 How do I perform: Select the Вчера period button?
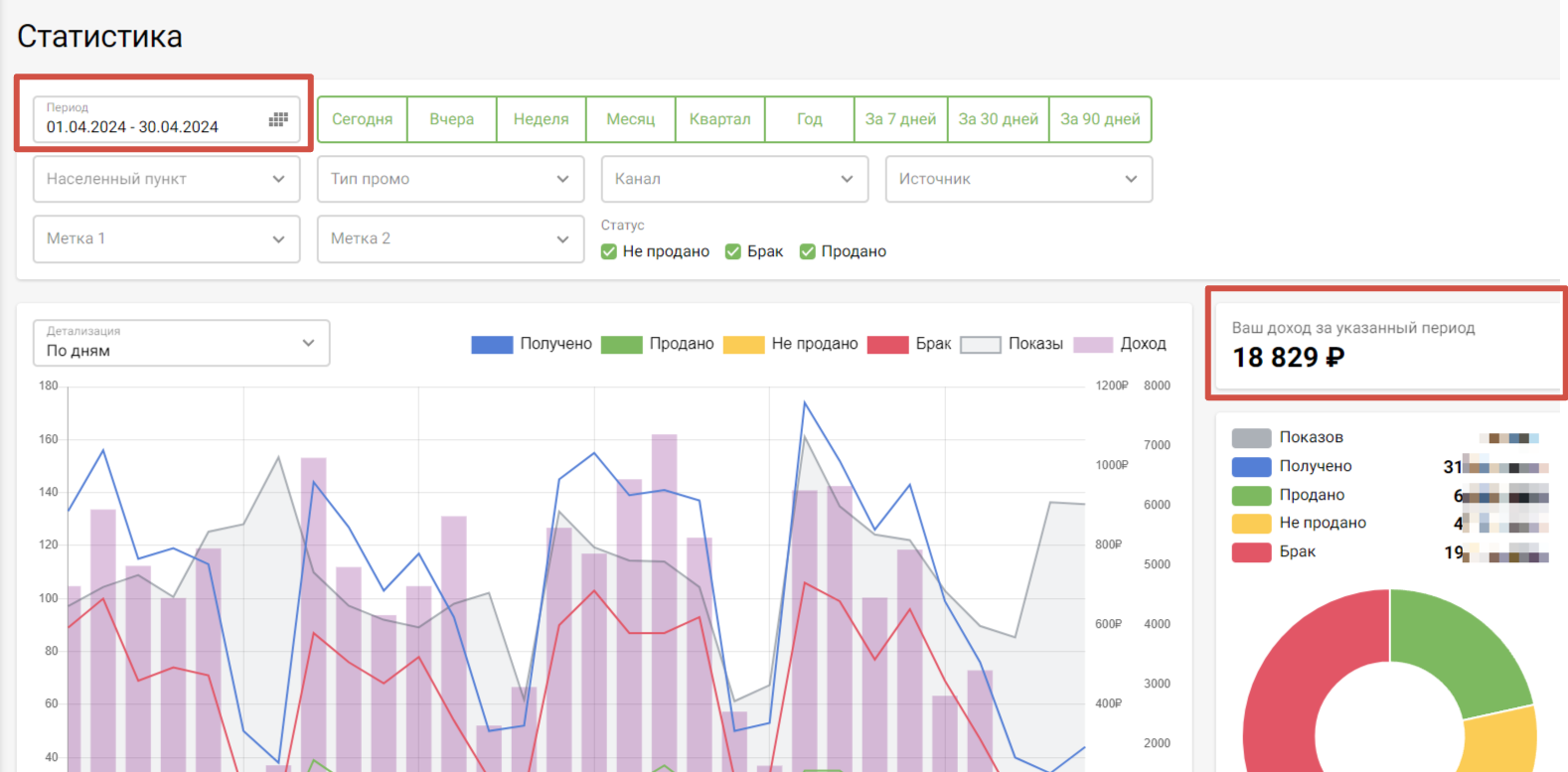(452, 119)
